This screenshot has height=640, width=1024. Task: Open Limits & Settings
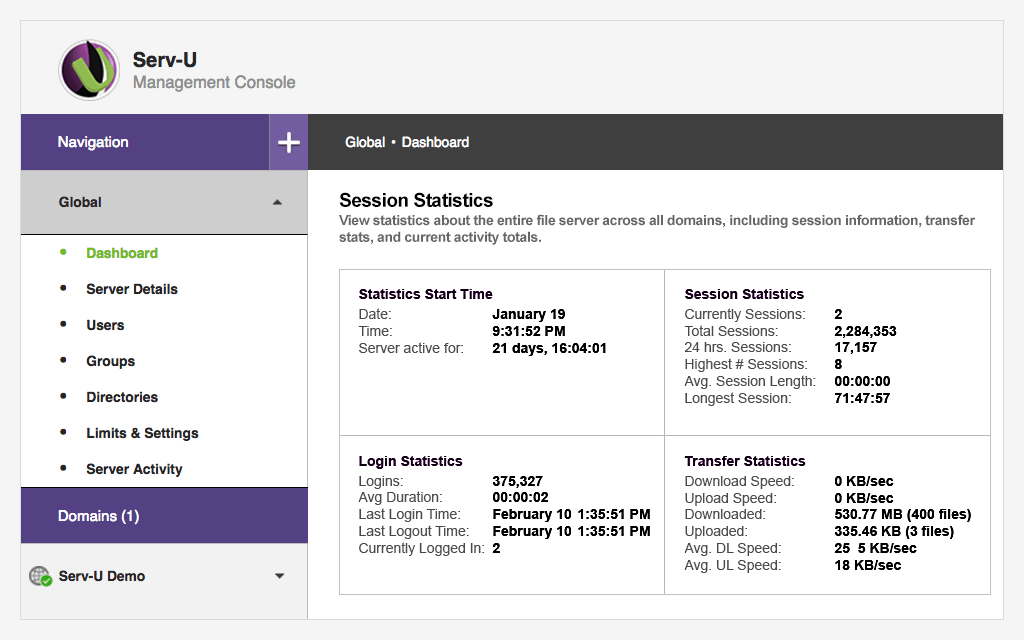tap(142, 433)
